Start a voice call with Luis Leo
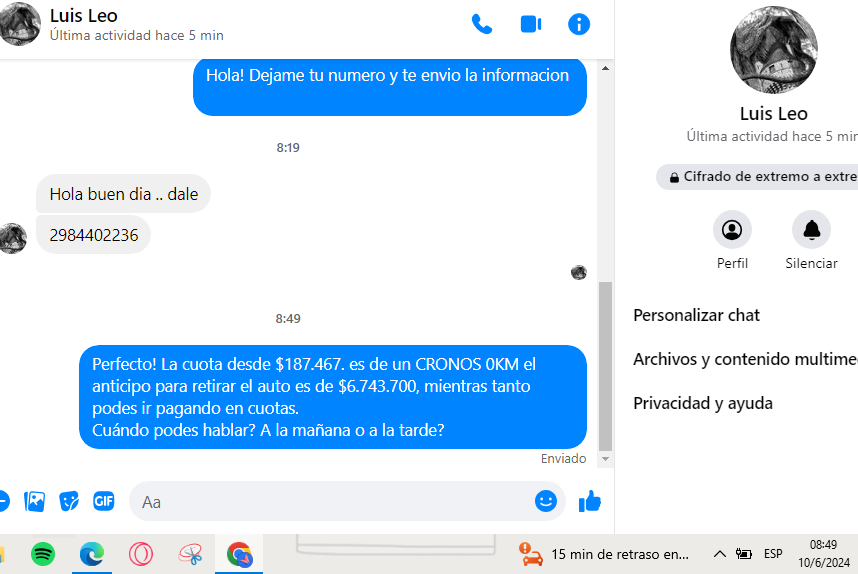This screenshot has height=574, width=858. click(482, 24)
